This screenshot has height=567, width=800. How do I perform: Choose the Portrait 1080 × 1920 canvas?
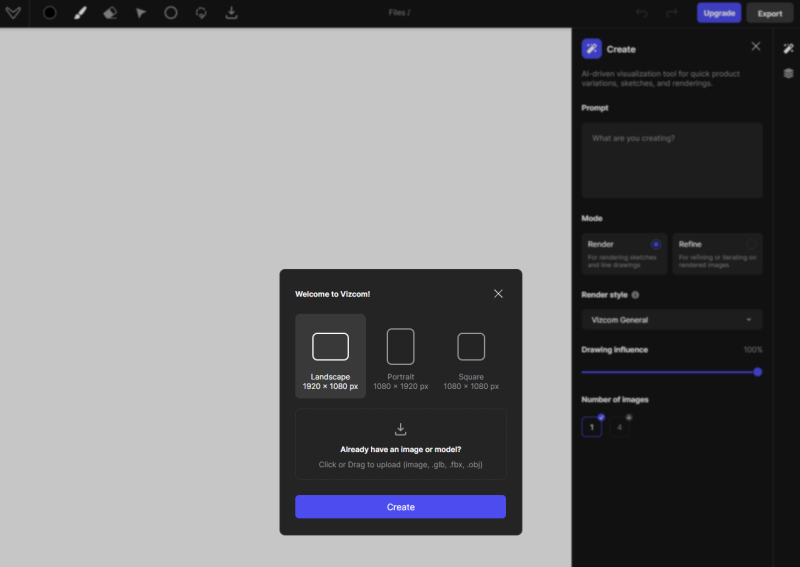401,356
